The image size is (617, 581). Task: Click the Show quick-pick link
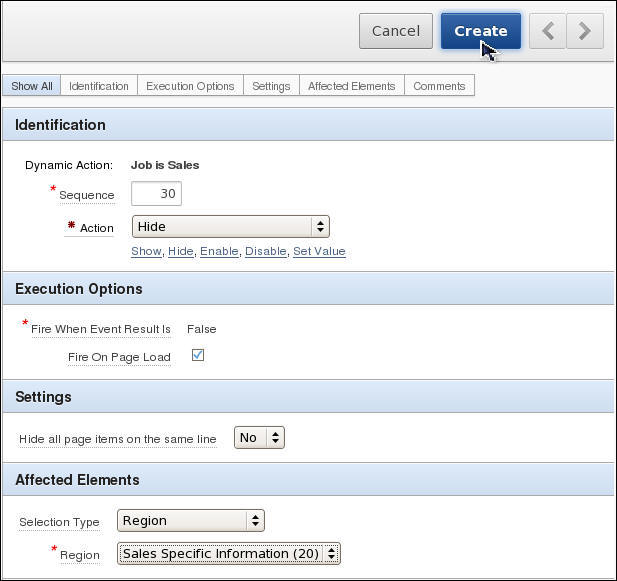(x=146, y=251)
